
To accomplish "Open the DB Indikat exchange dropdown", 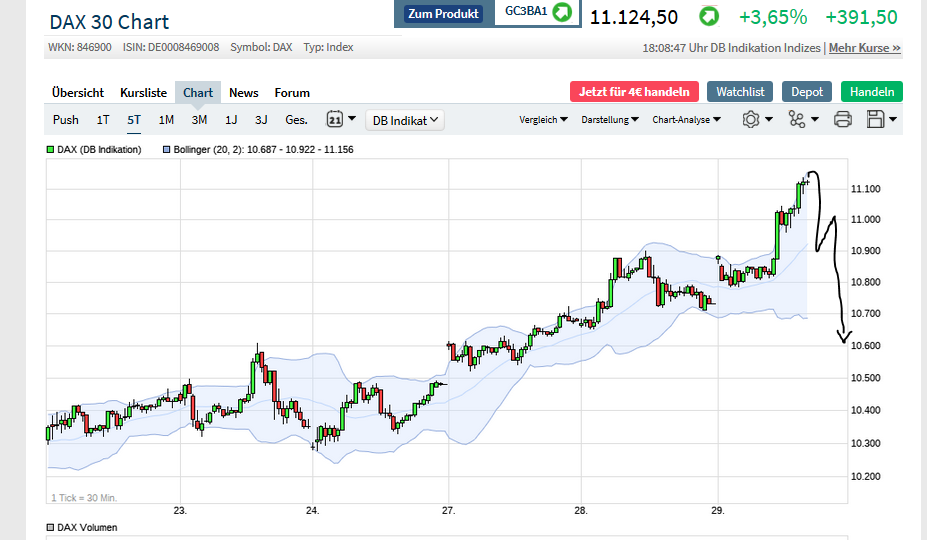I will coord(405,120).
